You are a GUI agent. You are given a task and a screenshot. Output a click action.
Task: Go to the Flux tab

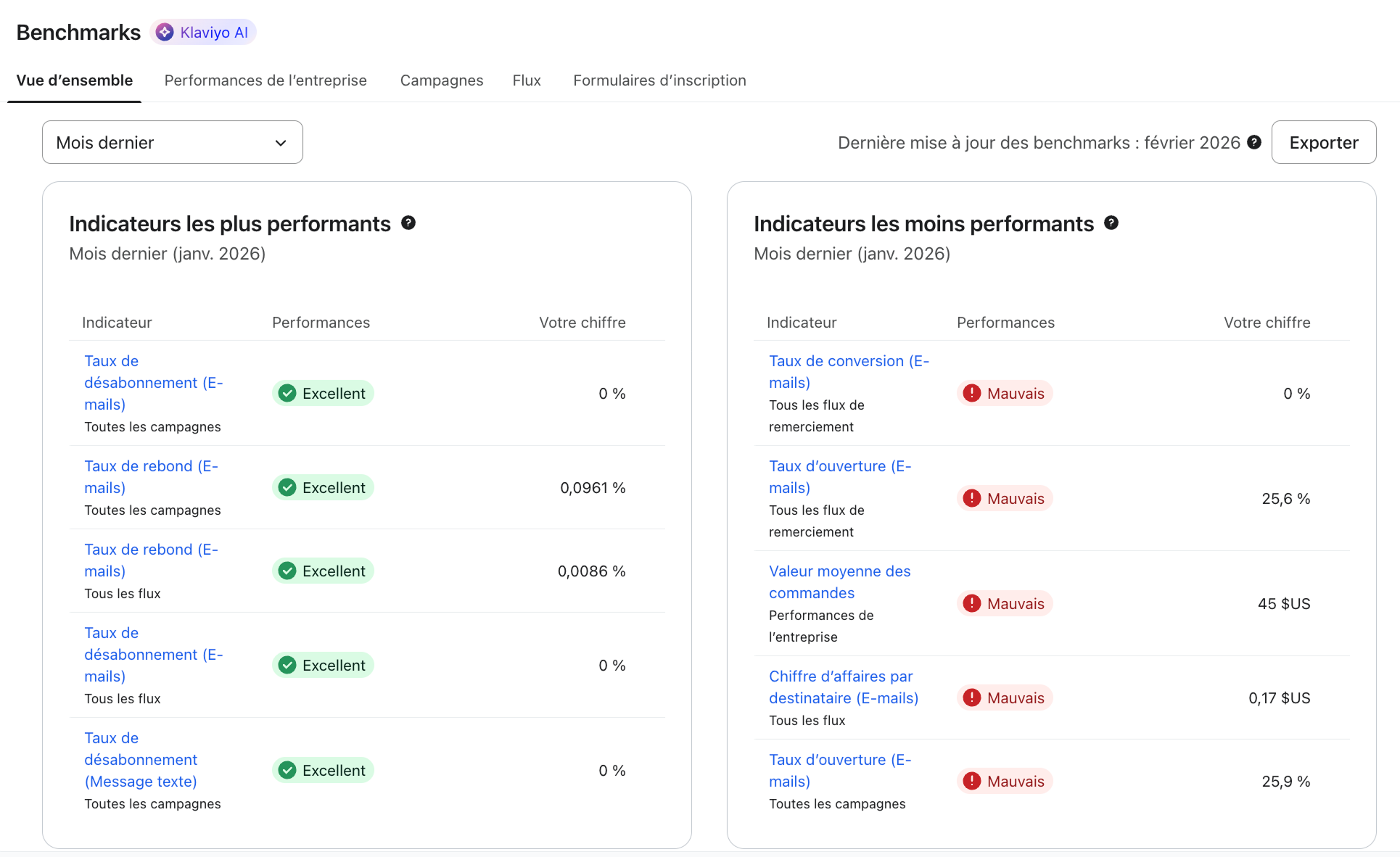[527, 80]
